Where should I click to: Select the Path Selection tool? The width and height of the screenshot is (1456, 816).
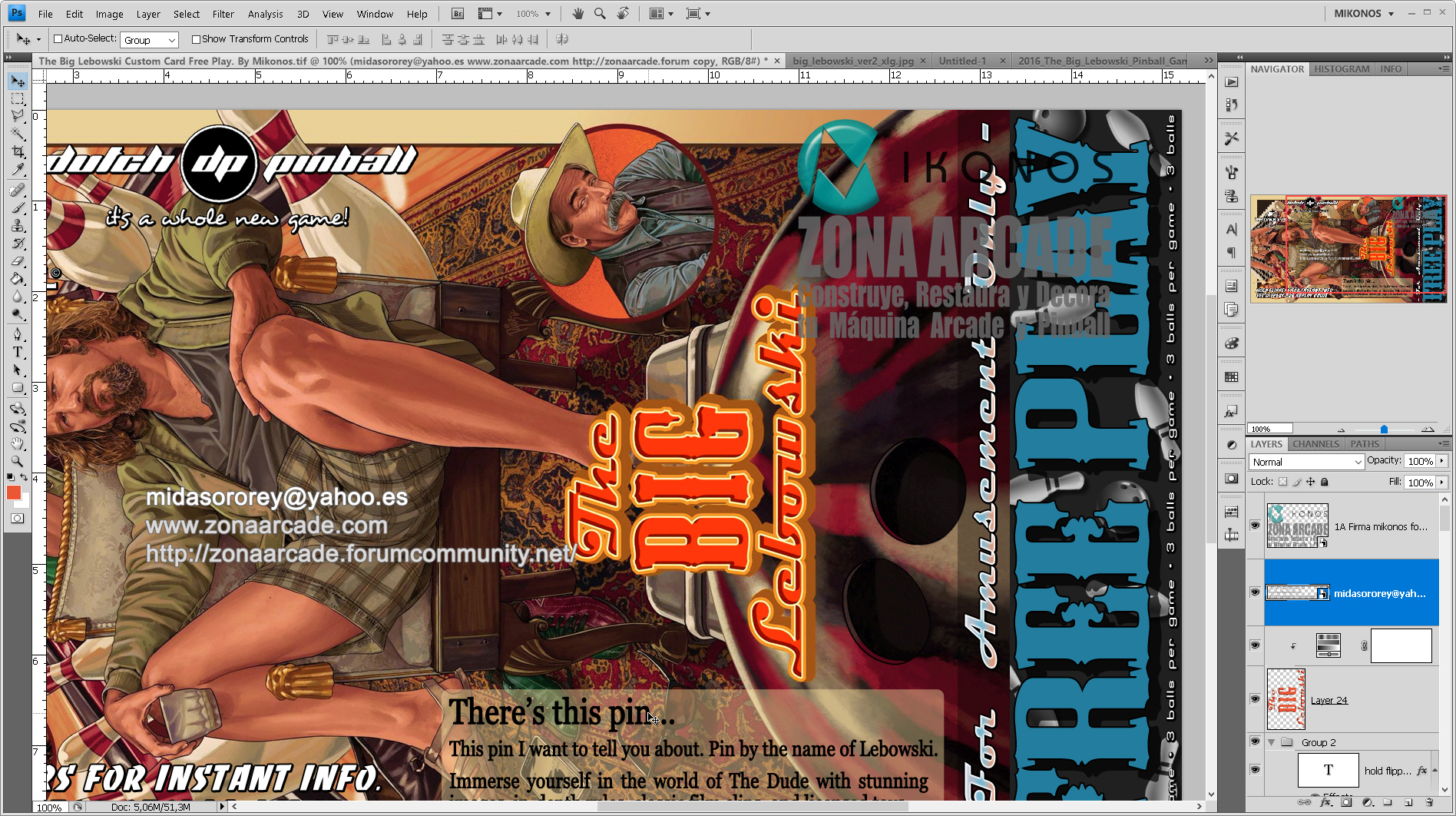[x=18, y=370]
